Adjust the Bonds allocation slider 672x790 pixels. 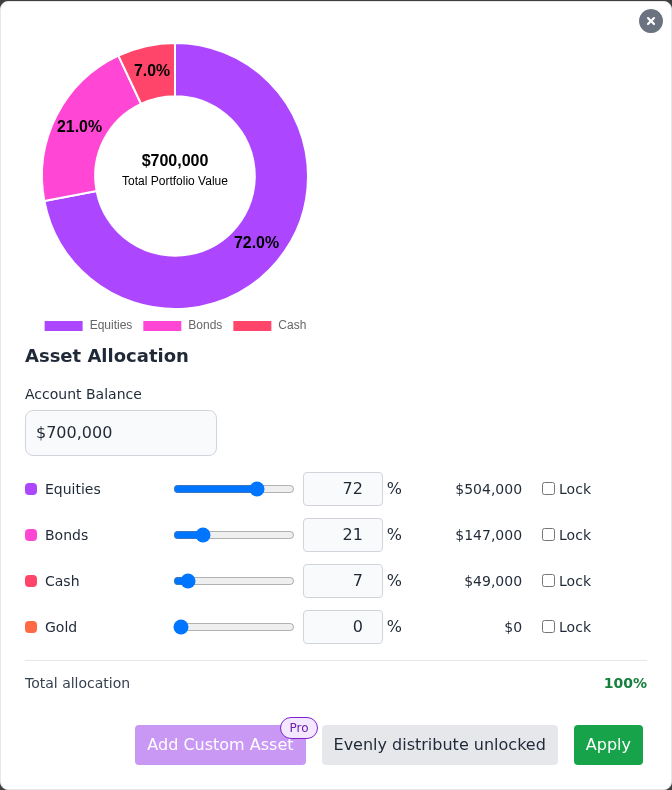(x=234, y=535)
